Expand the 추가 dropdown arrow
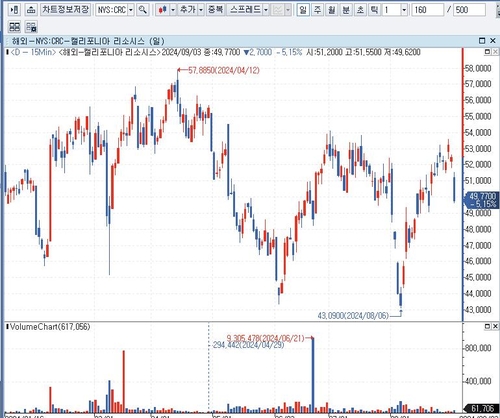 coord(201,10)
